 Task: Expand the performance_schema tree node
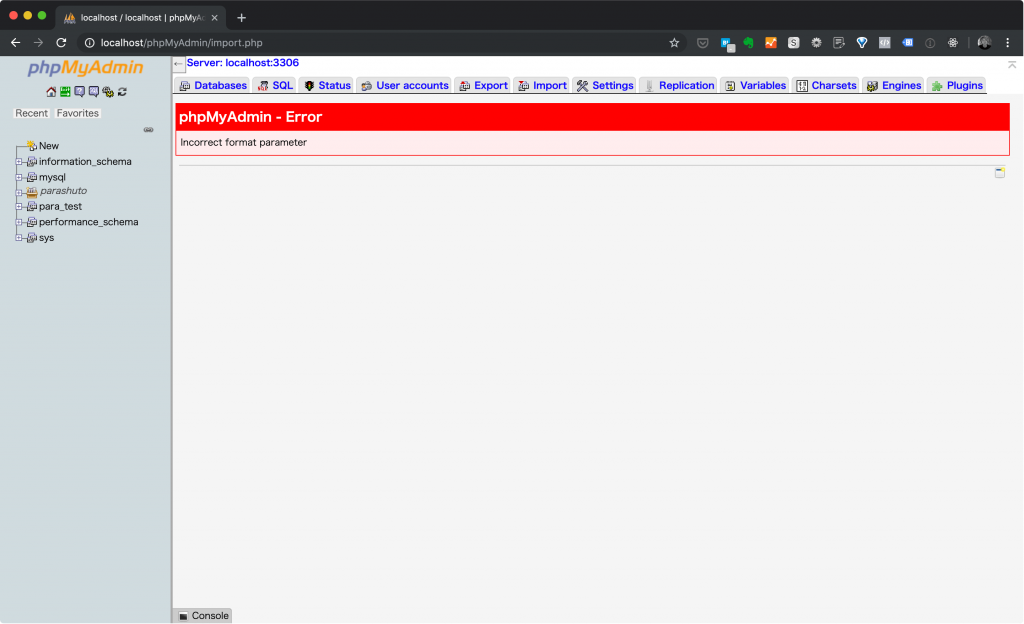coord(20,221)
